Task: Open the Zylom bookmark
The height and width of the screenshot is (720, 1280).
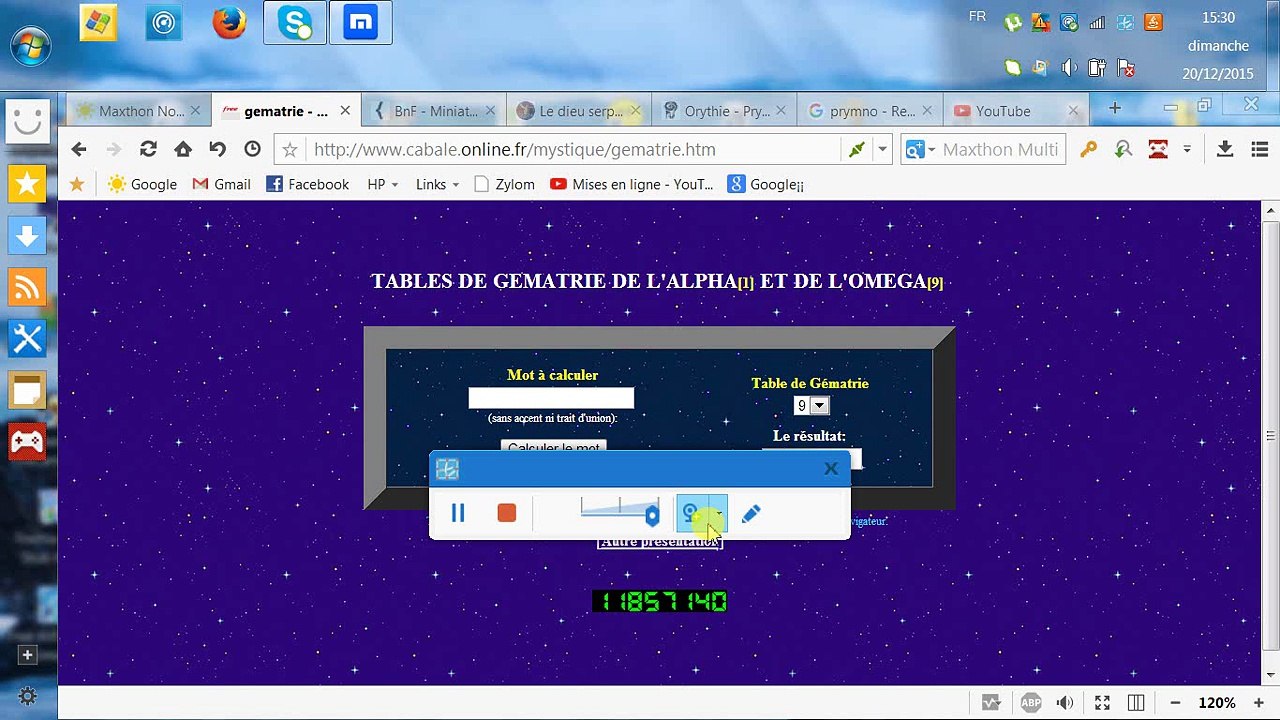Action: pyautogui.click(x=504, y=184)
